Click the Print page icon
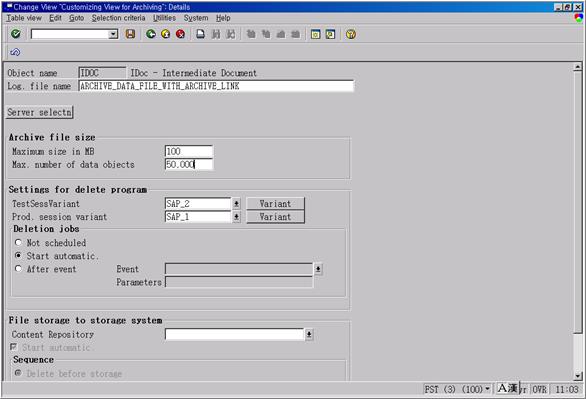Viewport: 586px width, 399px height. [x=201, y=34]
